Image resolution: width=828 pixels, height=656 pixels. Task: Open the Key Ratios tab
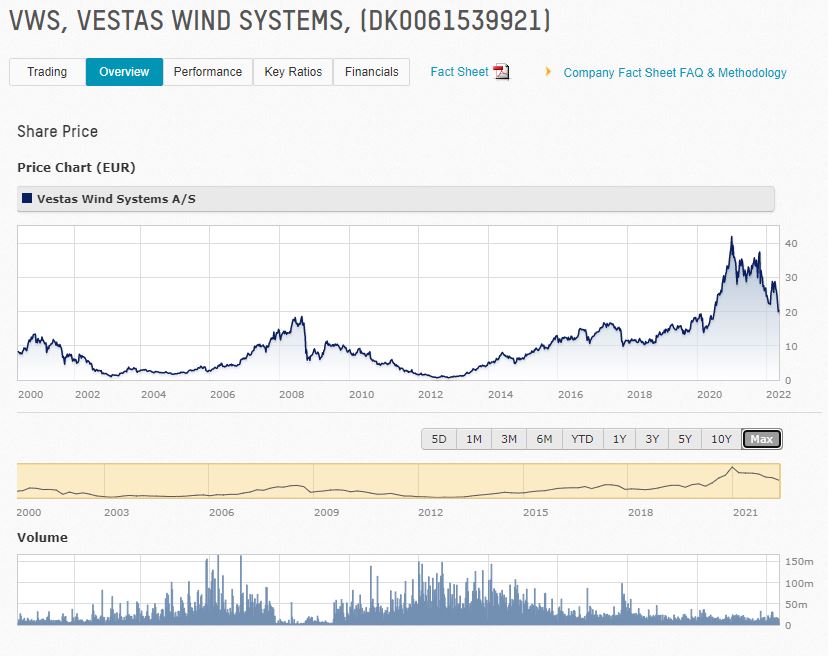pos(293,71)
